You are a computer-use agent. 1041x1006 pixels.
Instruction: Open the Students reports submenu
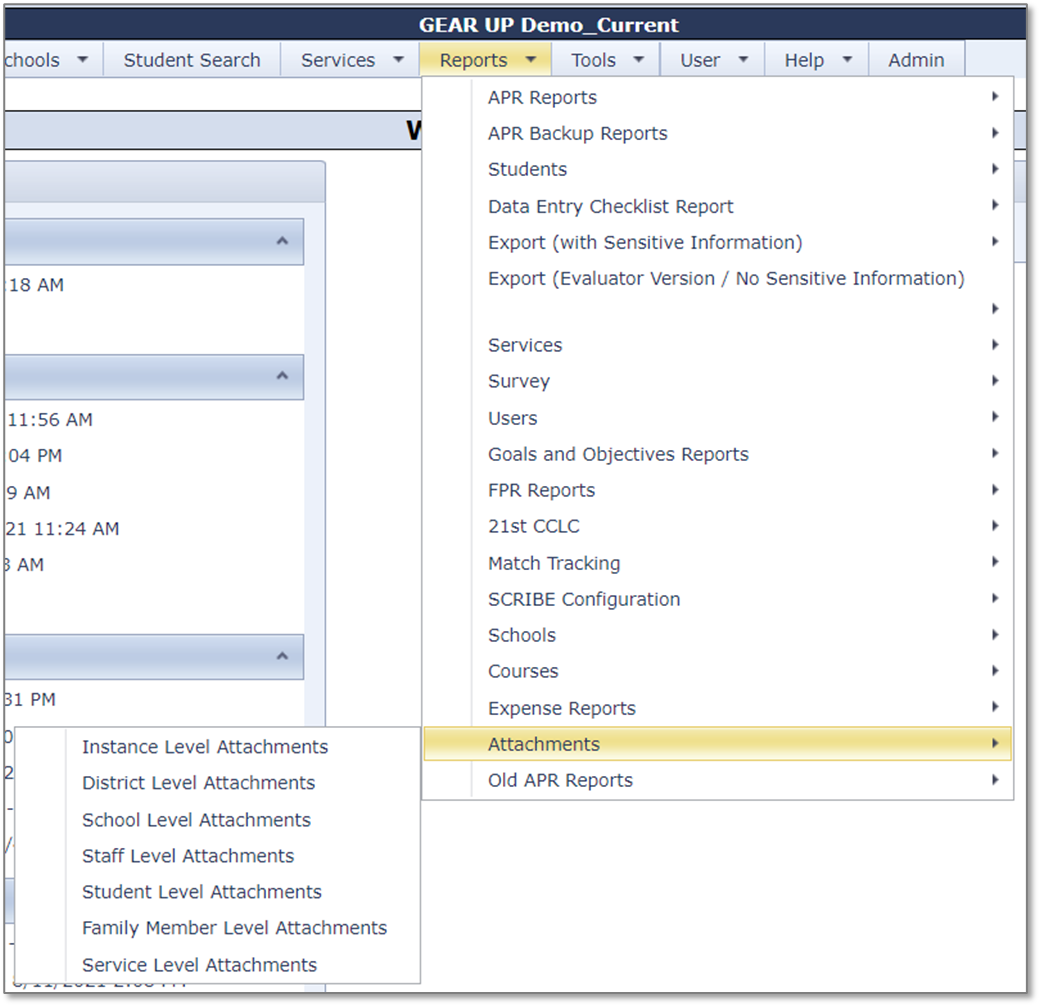click(x=717, y=169)
